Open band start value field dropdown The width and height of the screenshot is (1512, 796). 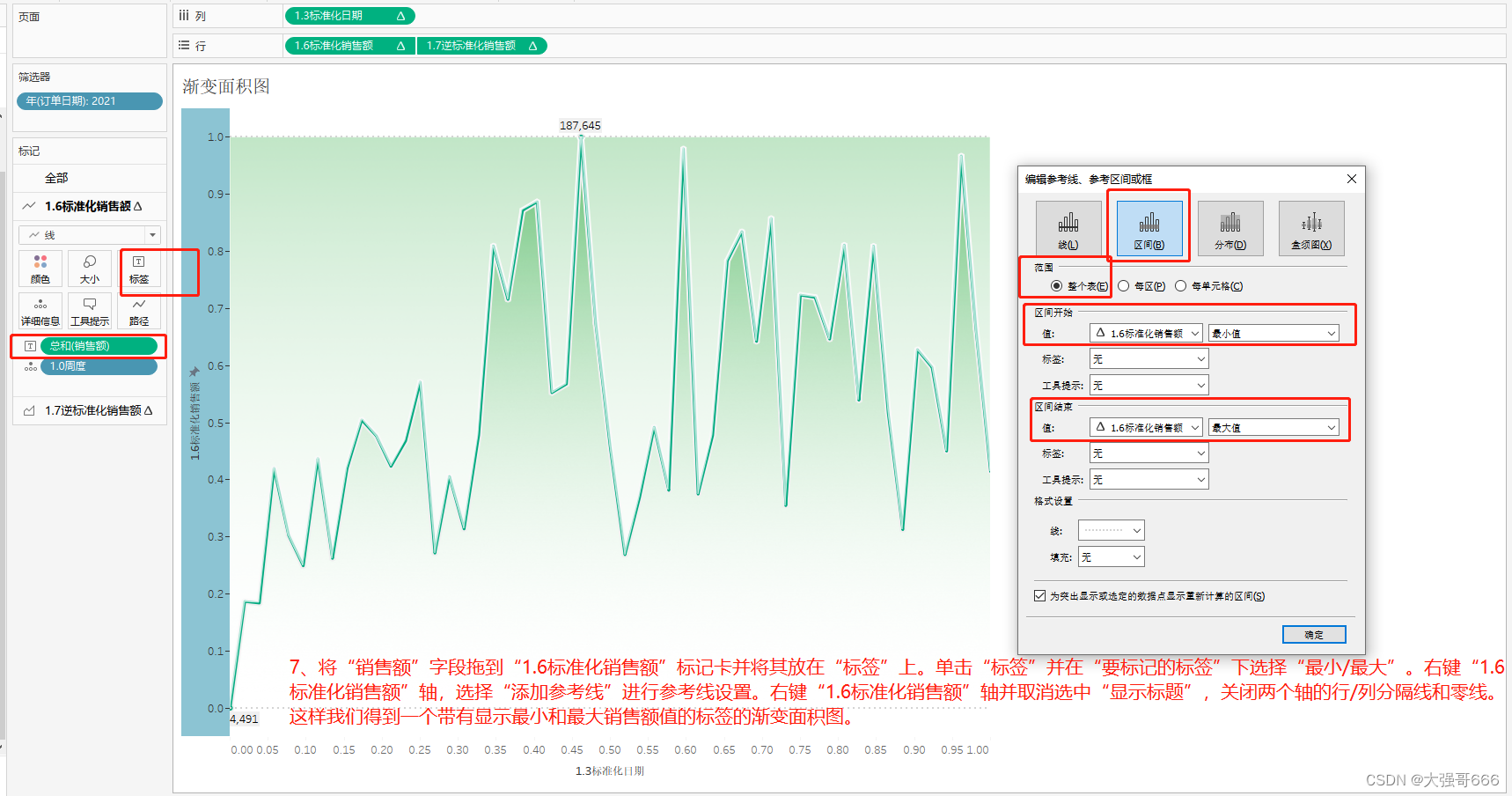1146,333
